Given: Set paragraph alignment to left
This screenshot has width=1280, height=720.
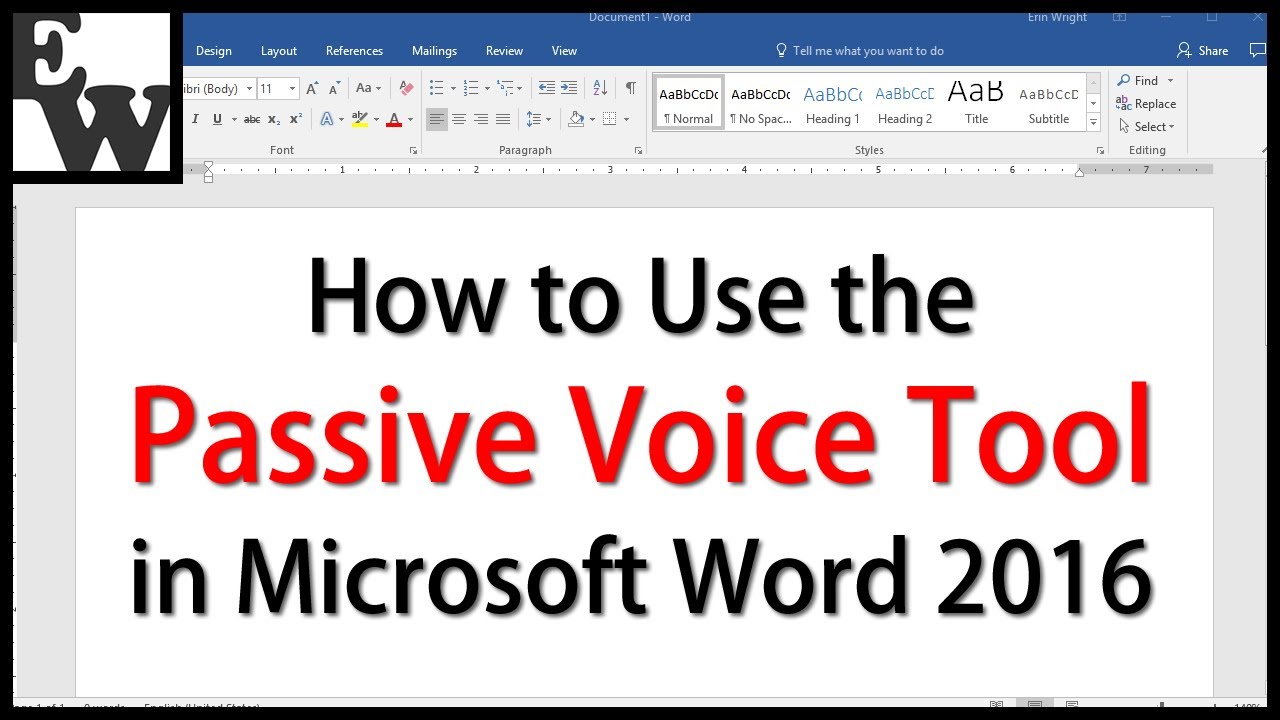Looking at the screenshot, I should pyautogui.click(x=437, y=119).
